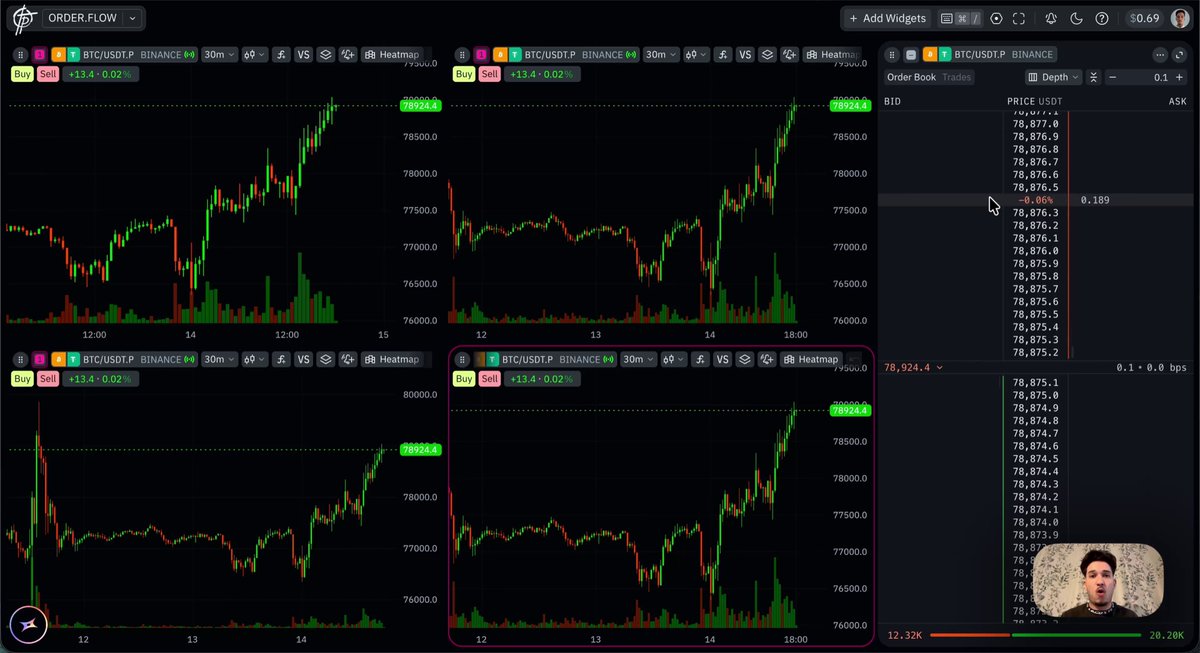
Task: Open the user profile avatar menu
Action: tap(1181, 18)
